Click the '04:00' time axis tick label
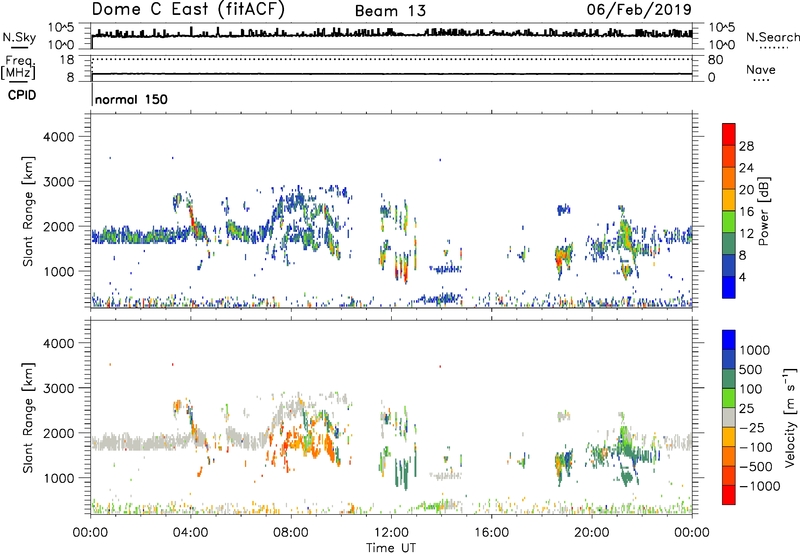 click(190, 533)
